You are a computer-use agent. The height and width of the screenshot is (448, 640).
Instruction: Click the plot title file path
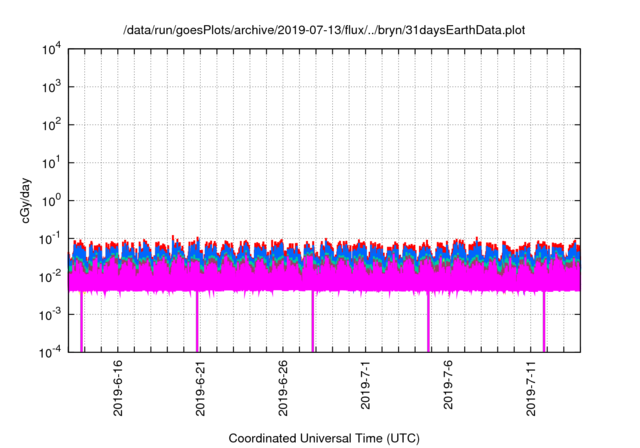(x=323, y=31)
